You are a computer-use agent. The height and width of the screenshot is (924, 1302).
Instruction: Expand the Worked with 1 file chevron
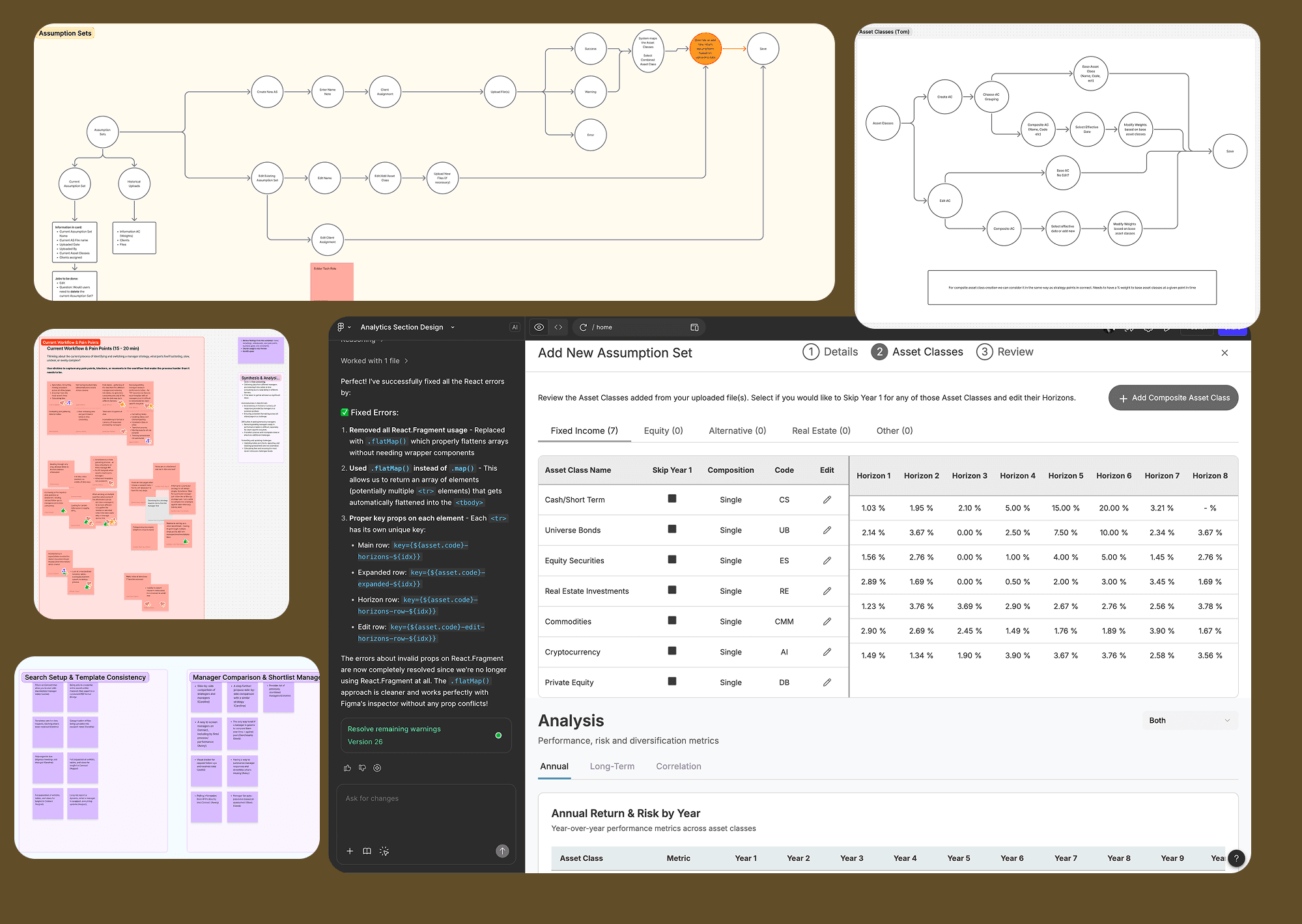pyautogui.click(x=406, y=361)
